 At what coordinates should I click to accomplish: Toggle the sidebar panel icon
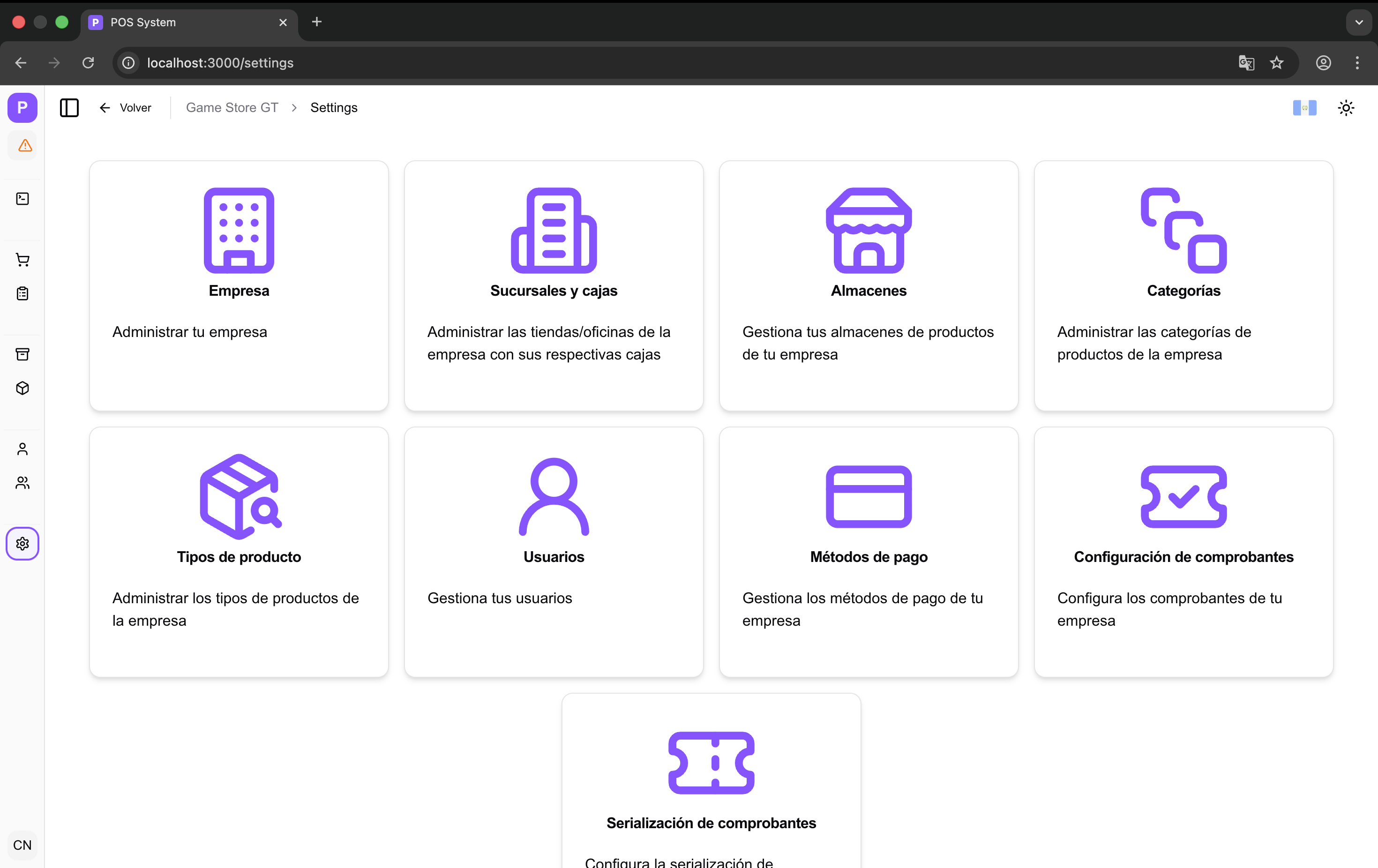pyautogui.click(x=69, y=108)
